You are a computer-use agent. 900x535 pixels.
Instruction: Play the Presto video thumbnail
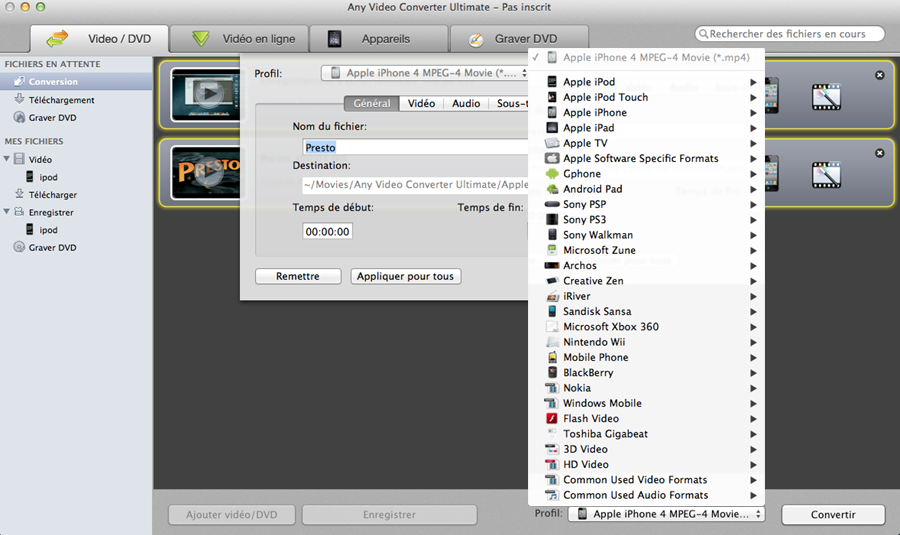pyautogui.click(x=208, y=172)
